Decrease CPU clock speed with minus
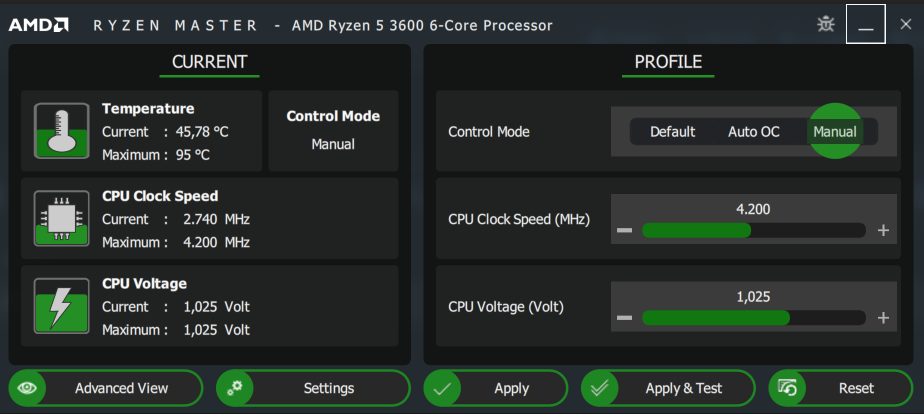 [625, 230]
